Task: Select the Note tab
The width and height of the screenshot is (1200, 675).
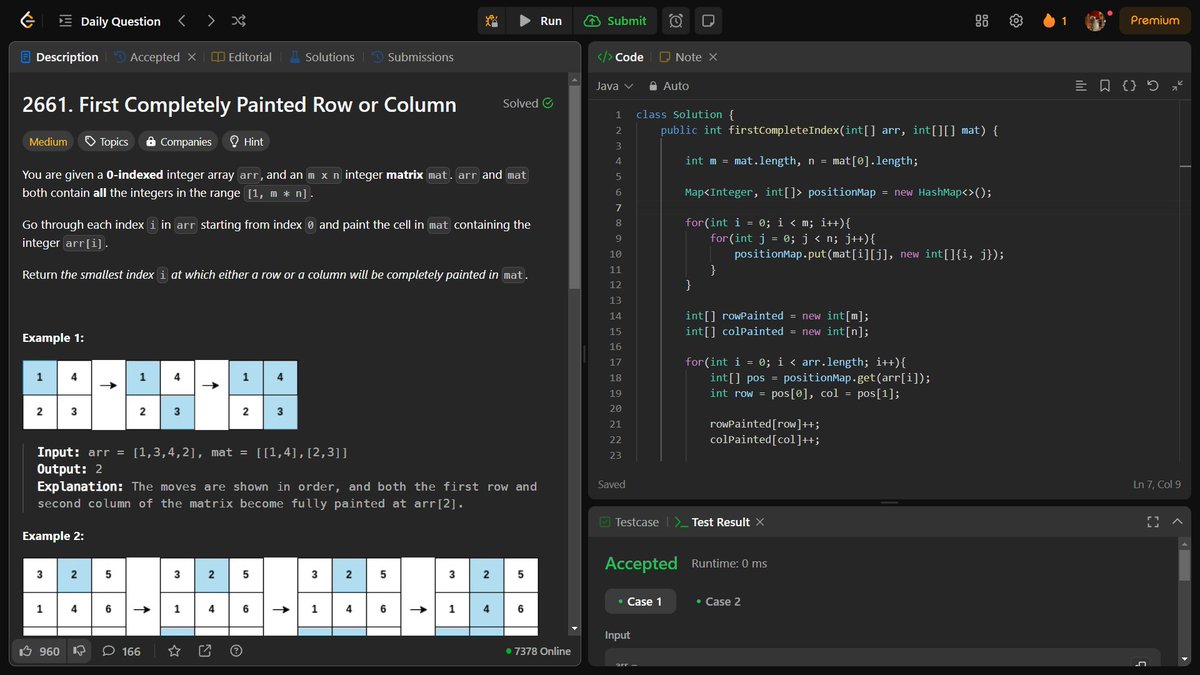Action: [680, 57]
